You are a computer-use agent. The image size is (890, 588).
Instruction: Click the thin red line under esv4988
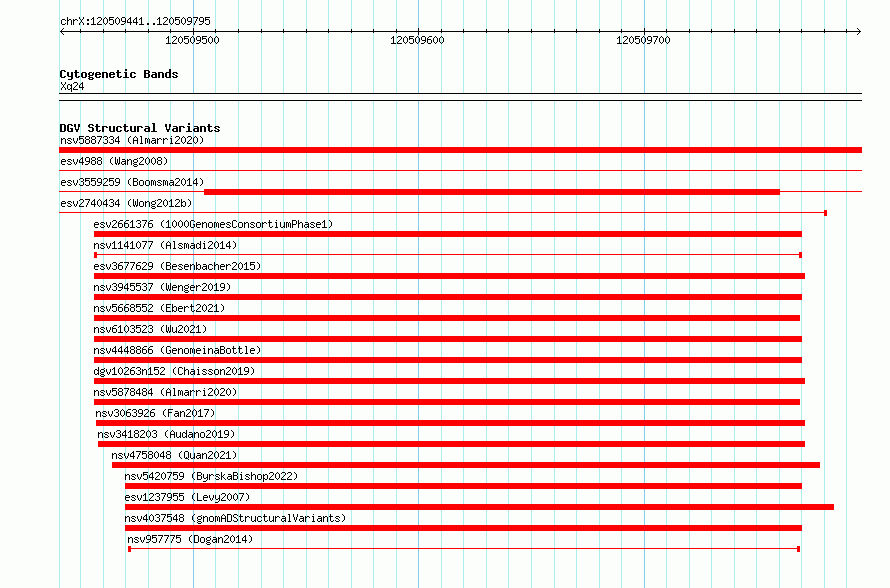[460, 171]
